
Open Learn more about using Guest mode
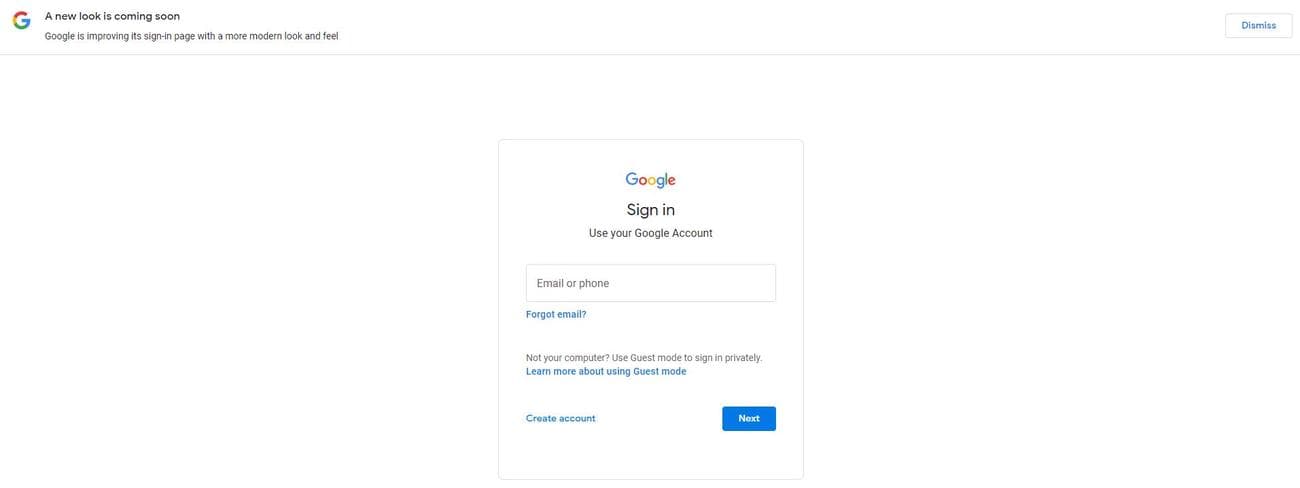point(606,371)
